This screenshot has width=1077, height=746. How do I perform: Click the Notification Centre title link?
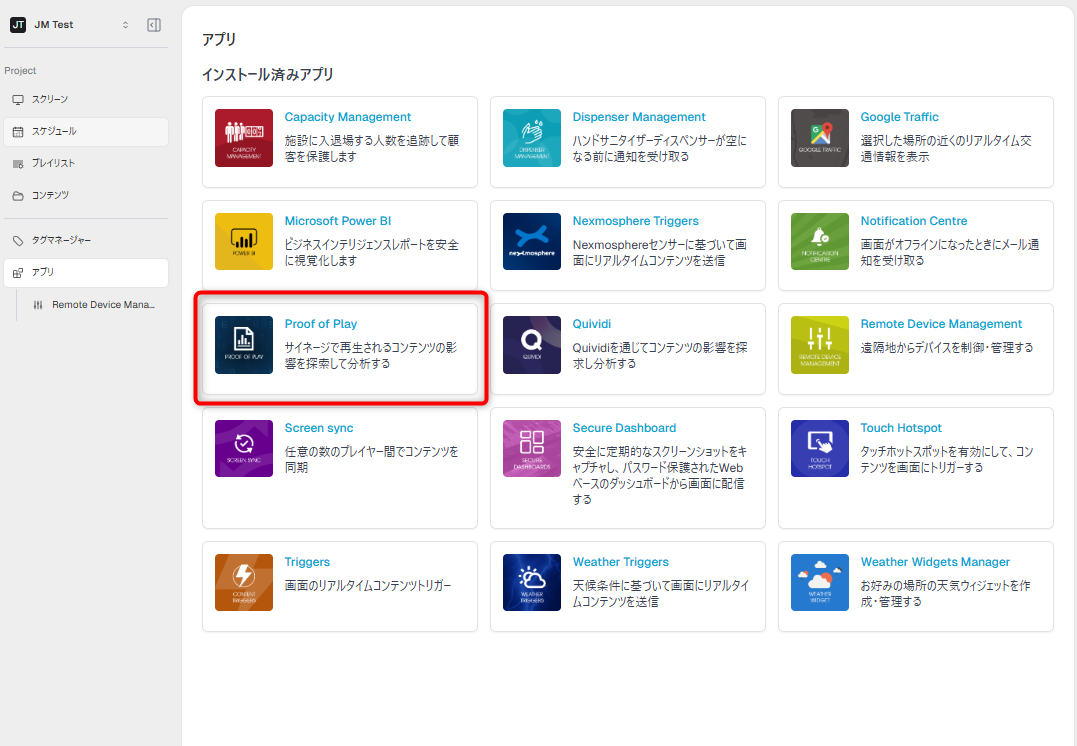click(x=914, y=221)
